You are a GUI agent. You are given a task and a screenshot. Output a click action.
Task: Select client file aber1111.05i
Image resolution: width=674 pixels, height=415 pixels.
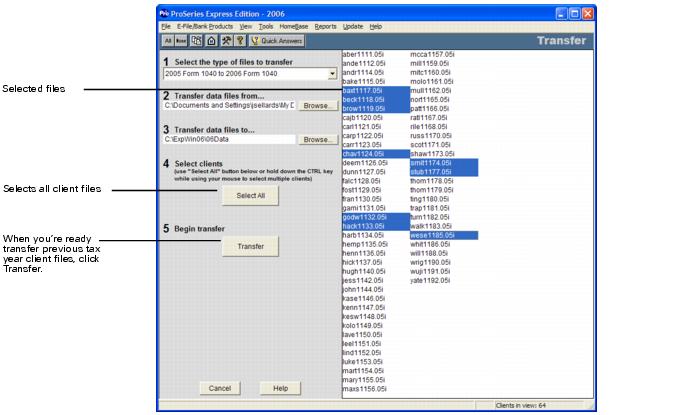point(363,55)
